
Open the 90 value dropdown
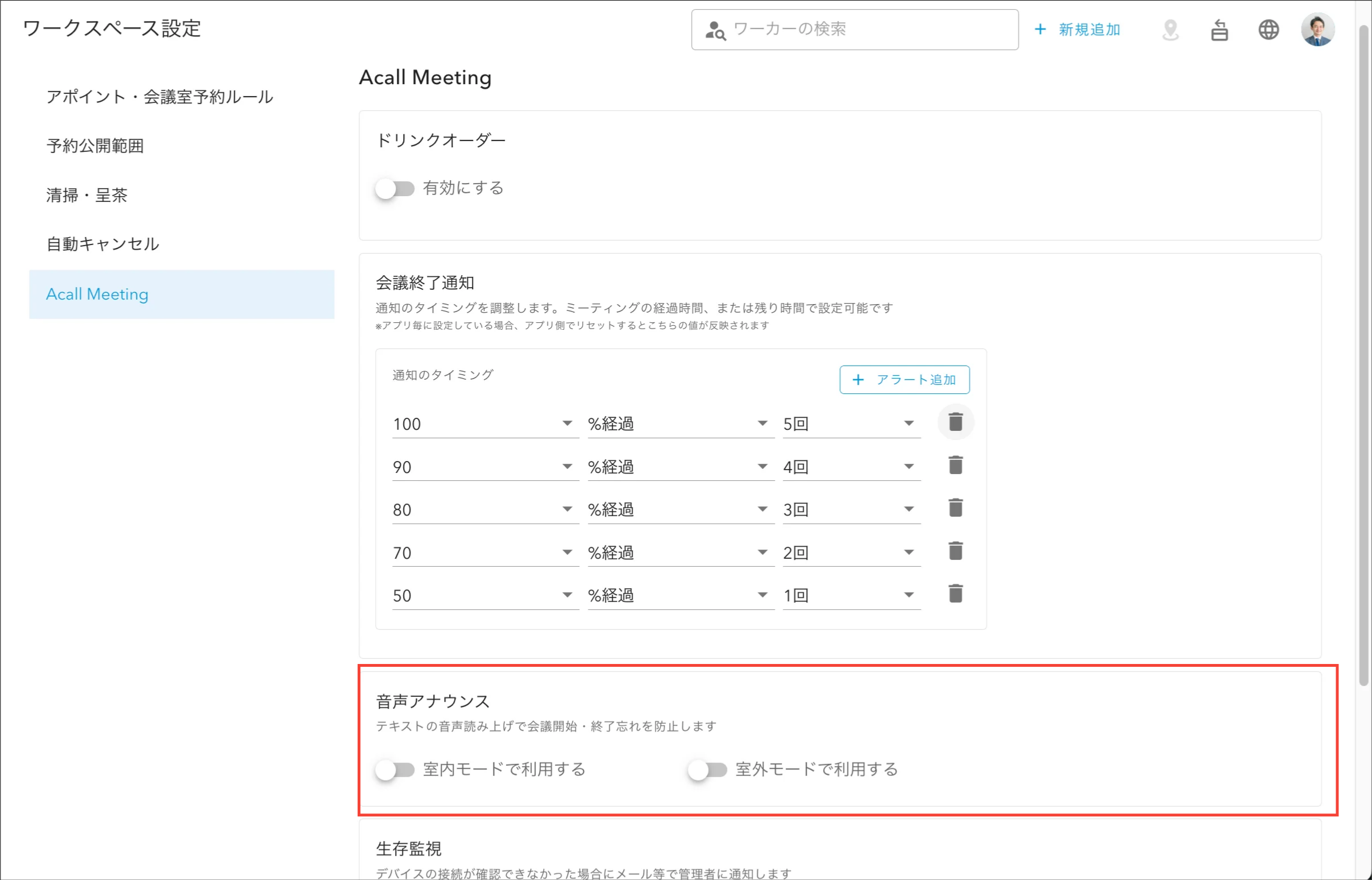click(x=485, y=466)
